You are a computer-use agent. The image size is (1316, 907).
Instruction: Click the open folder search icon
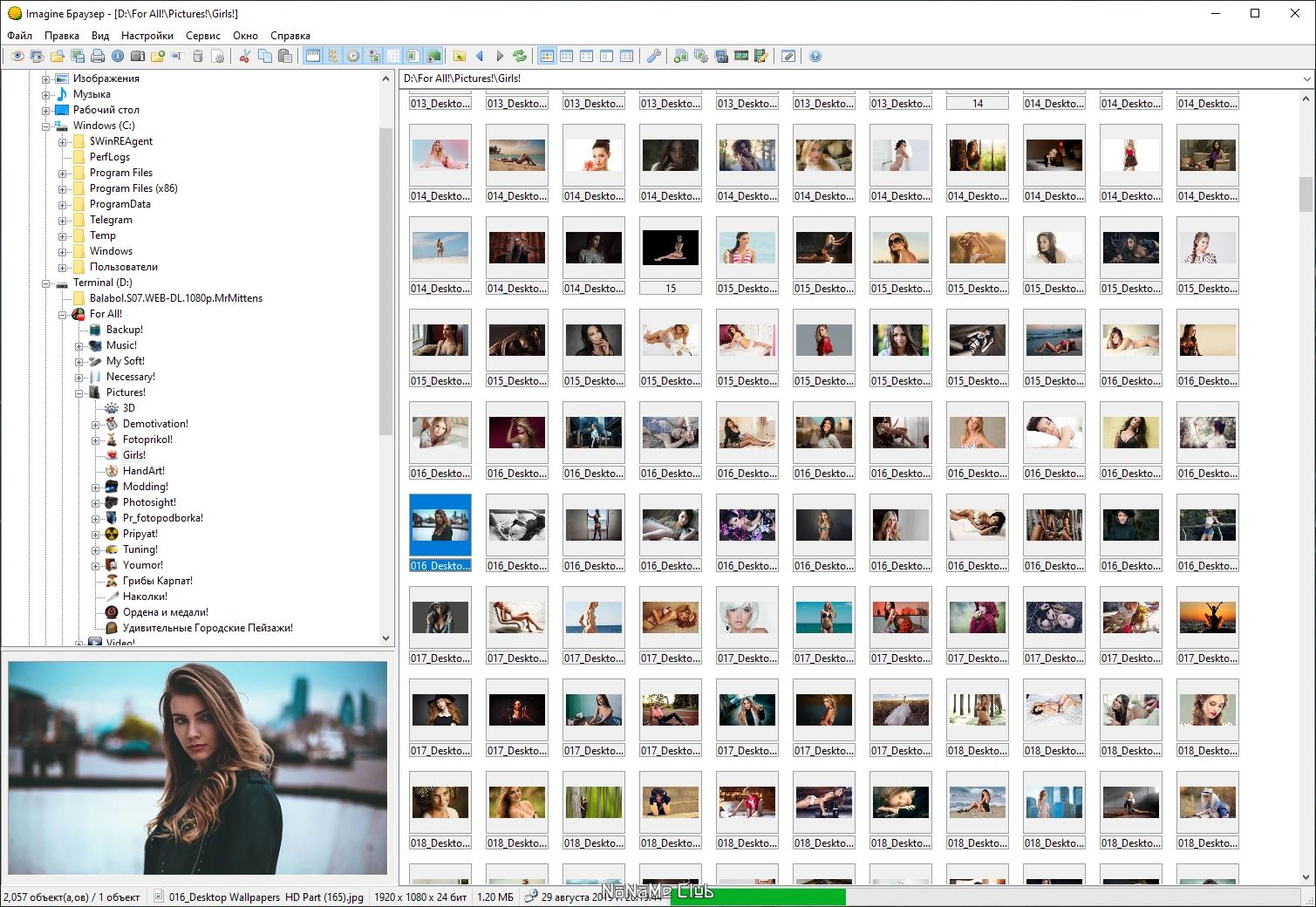tap(58, 56)
